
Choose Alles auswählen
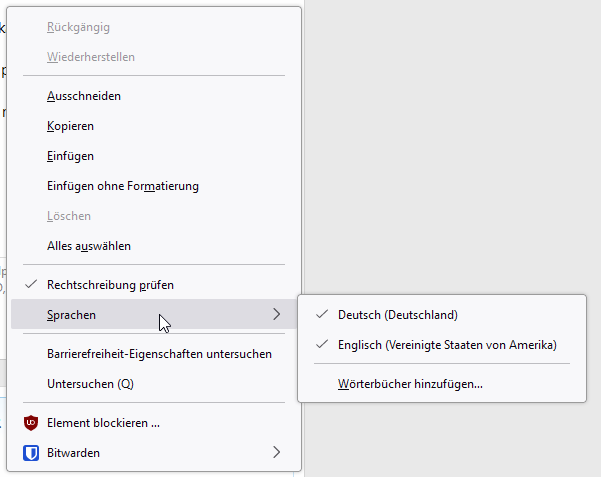[x=154, y=246]
